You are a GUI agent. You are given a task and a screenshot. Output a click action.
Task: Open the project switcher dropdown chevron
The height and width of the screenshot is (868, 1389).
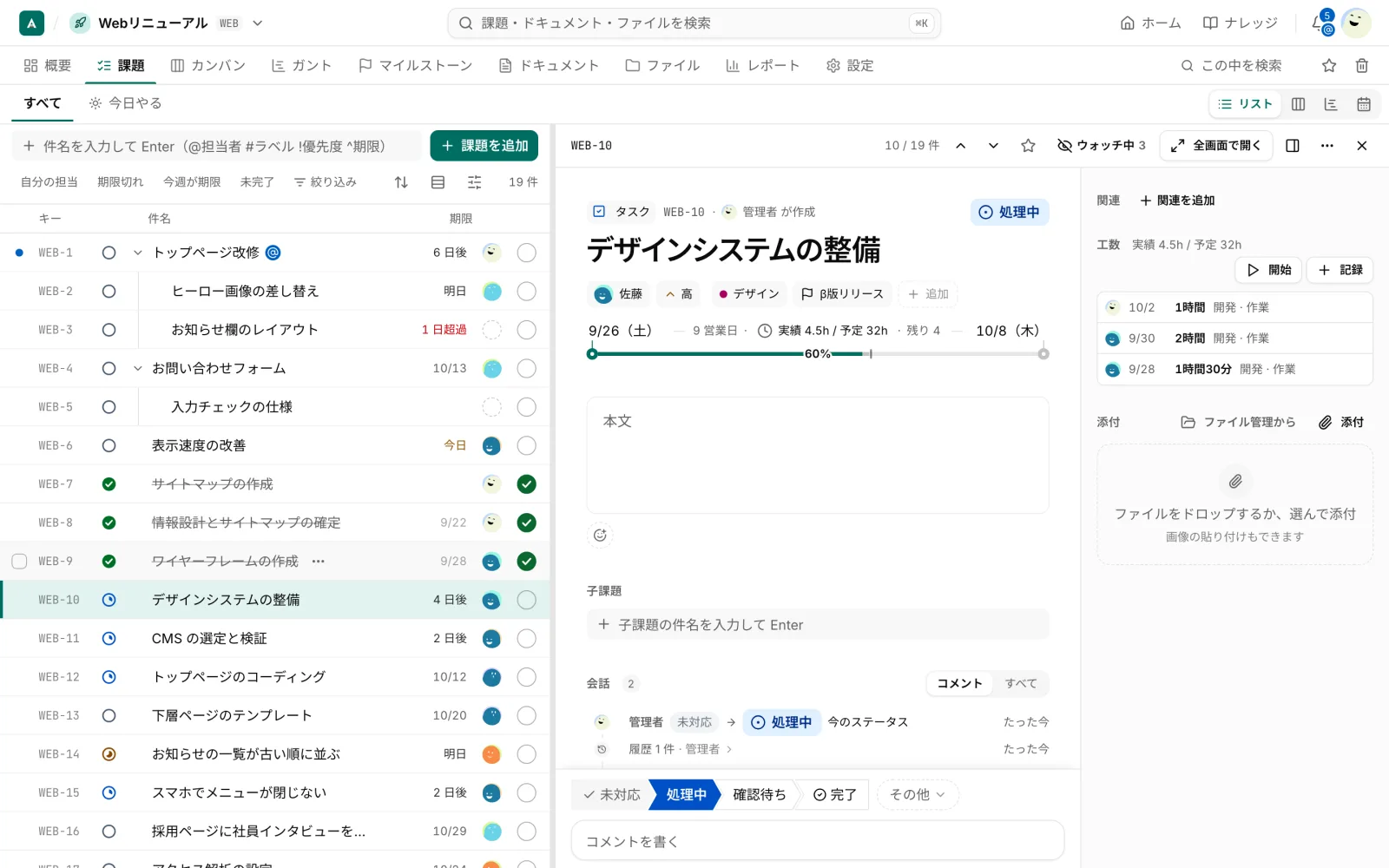[258, 23]
